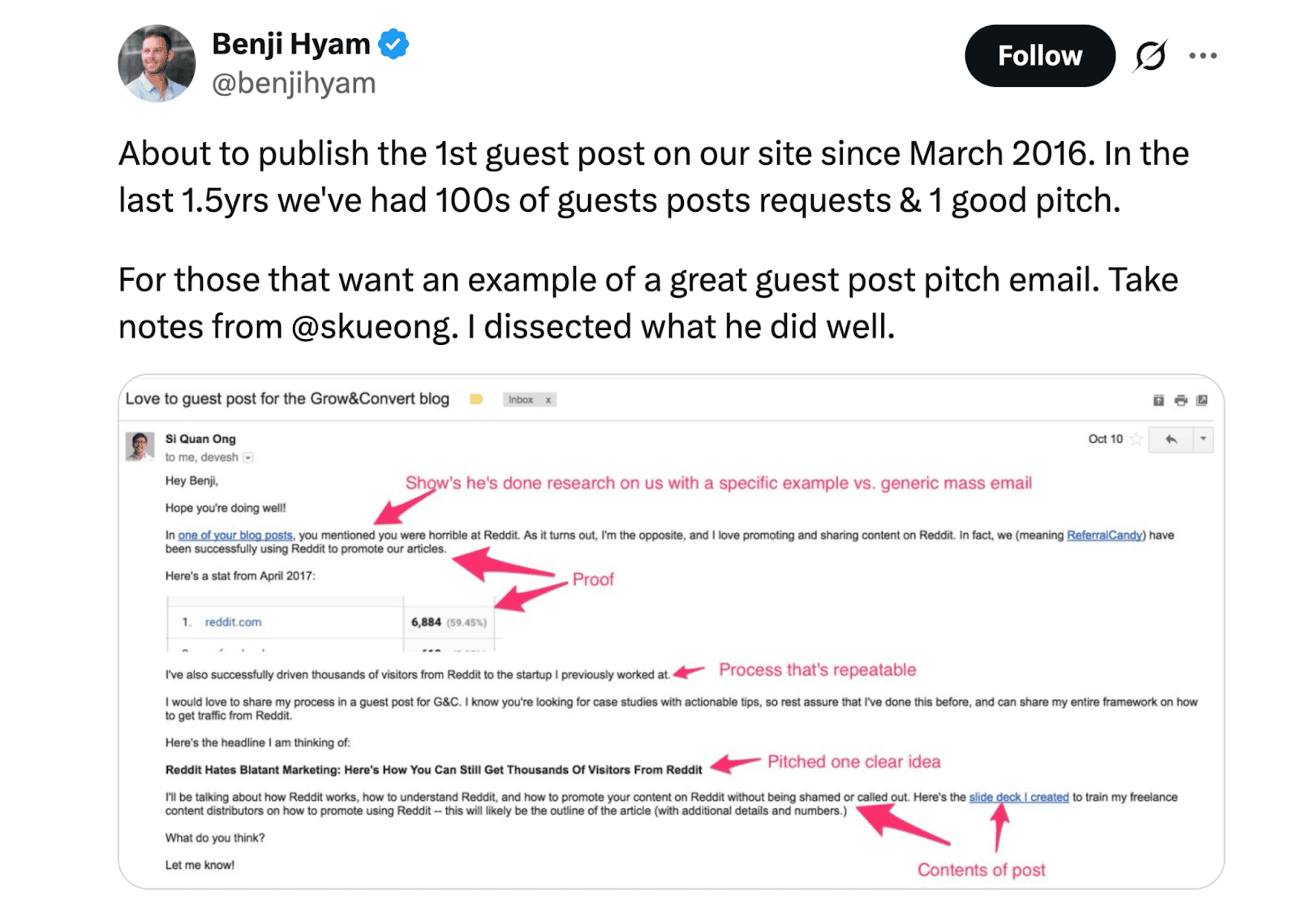The width and height of the screenshot is (1298, 924).
Task: Open the 'slide deck I created' link
Action: [x=1019, y=797]
